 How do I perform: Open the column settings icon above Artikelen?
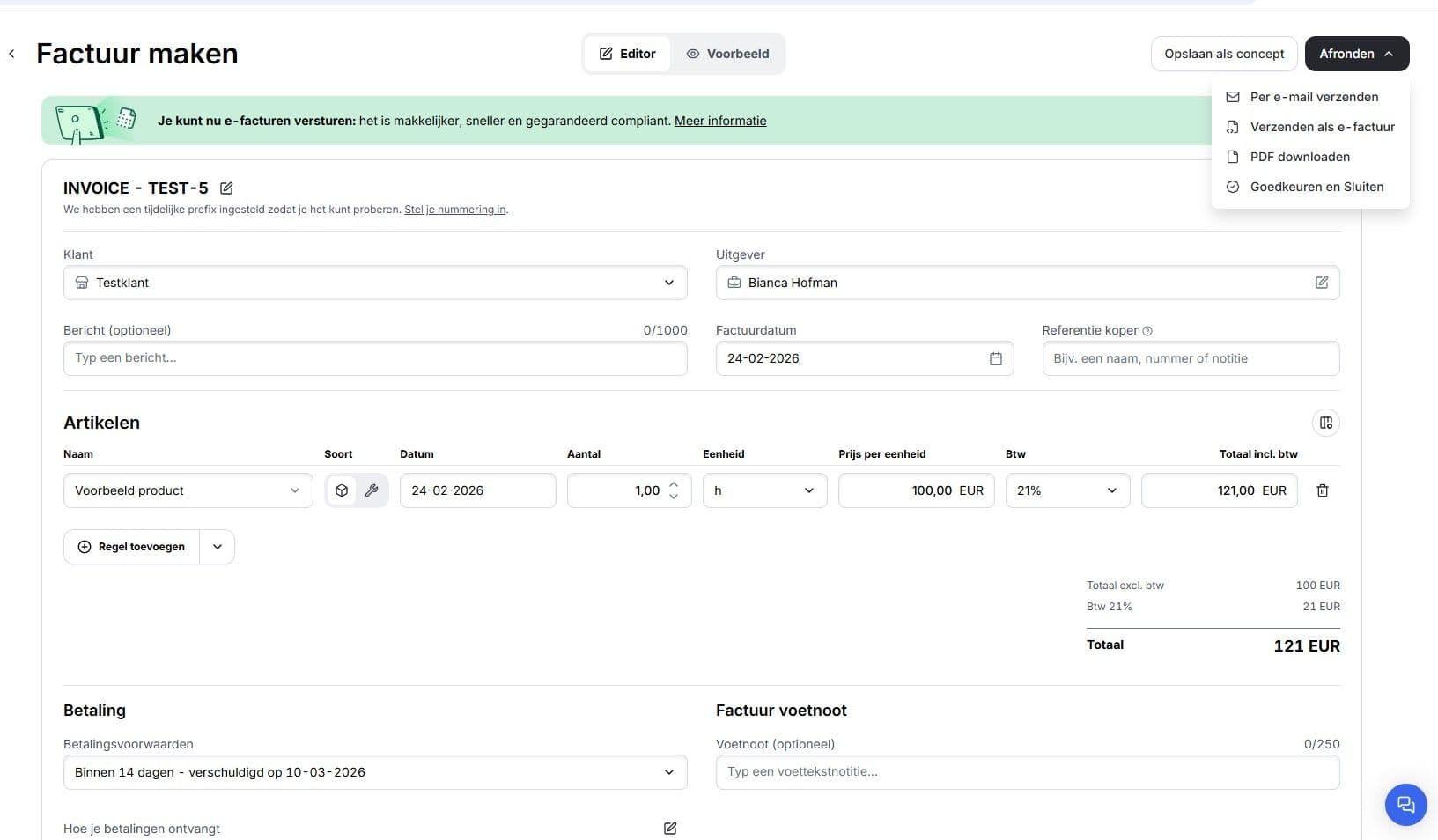coord(1325,423)
